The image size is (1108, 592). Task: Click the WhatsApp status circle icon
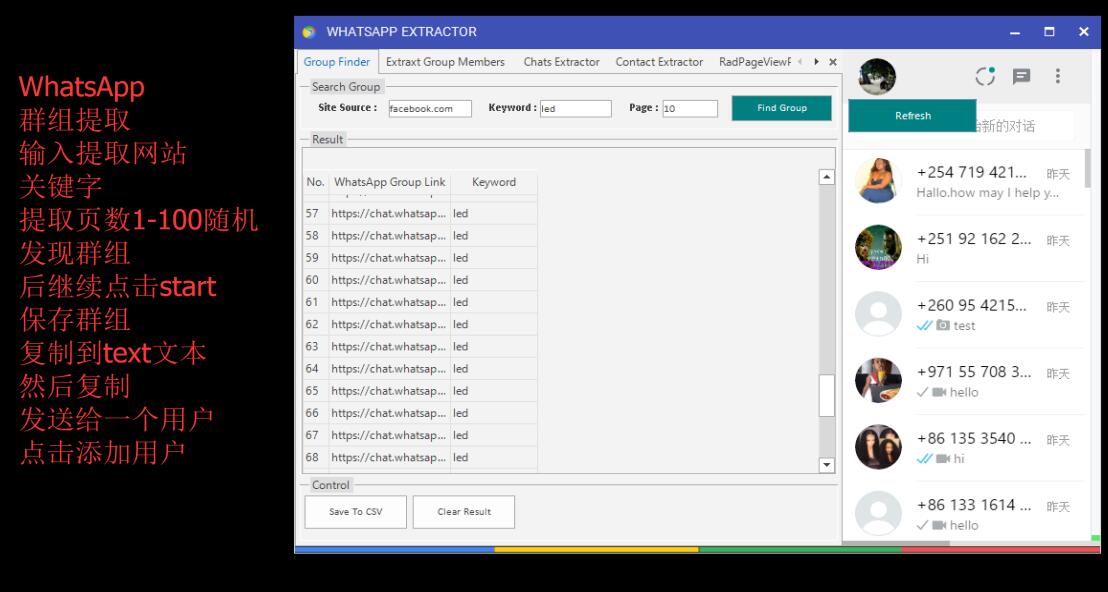tap(986, 76)
